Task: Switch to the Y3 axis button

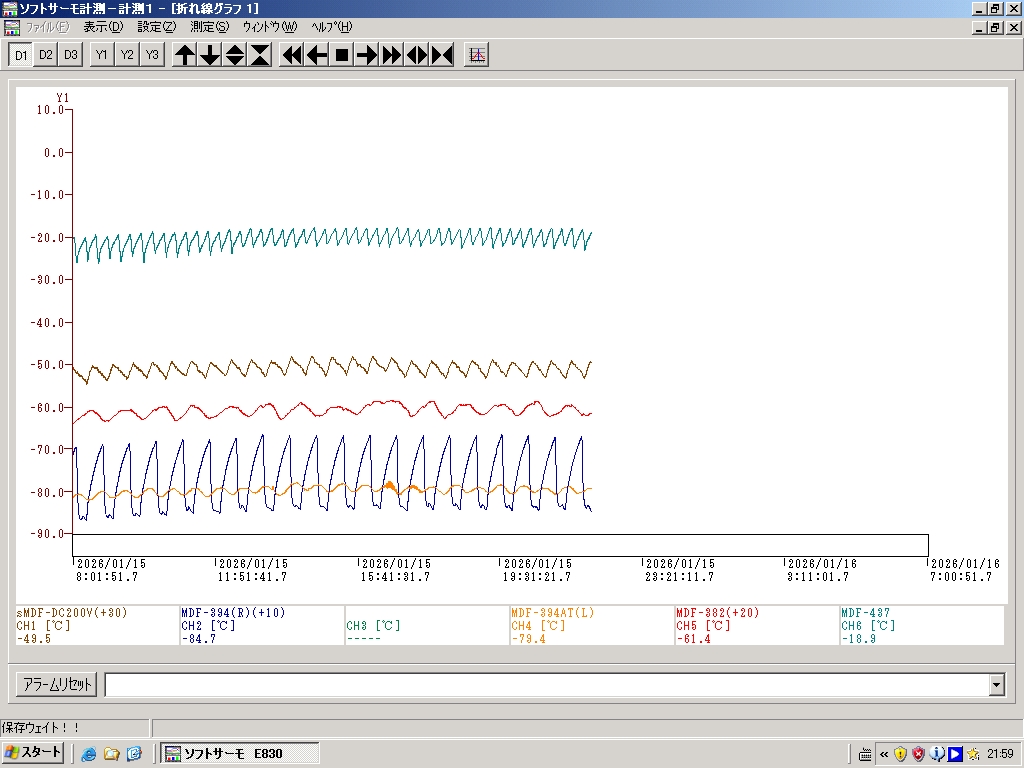Action: click(152, 55)
